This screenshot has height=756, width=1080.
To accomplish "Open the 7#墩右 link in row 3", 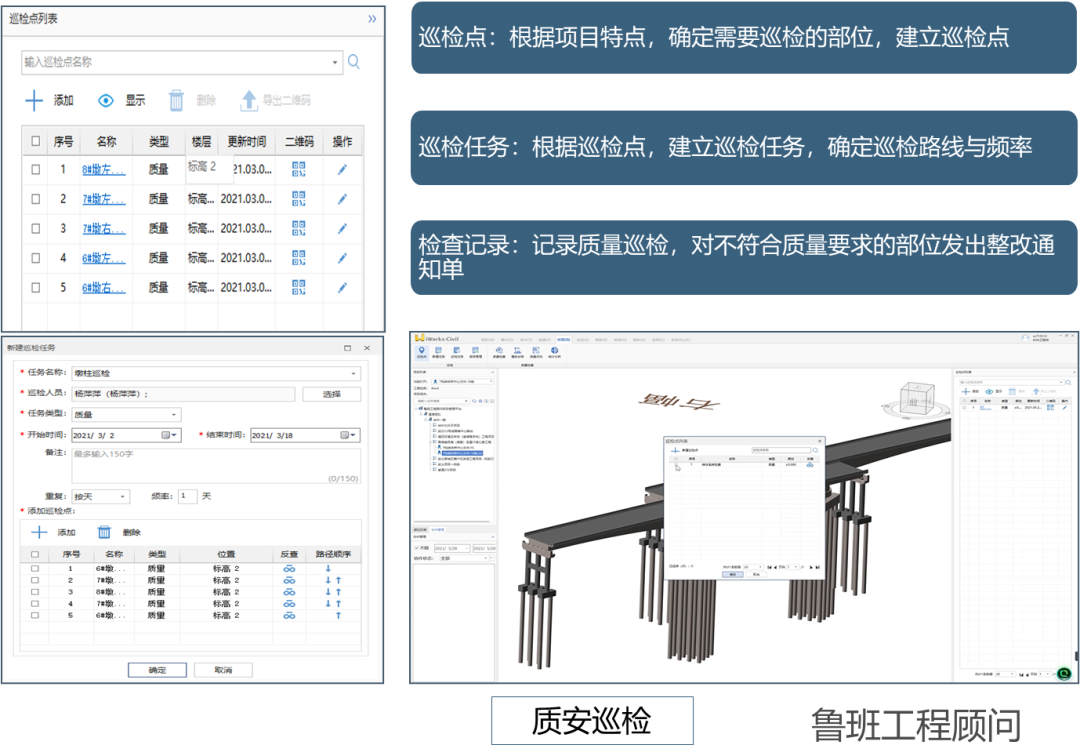I will (104, 228).
